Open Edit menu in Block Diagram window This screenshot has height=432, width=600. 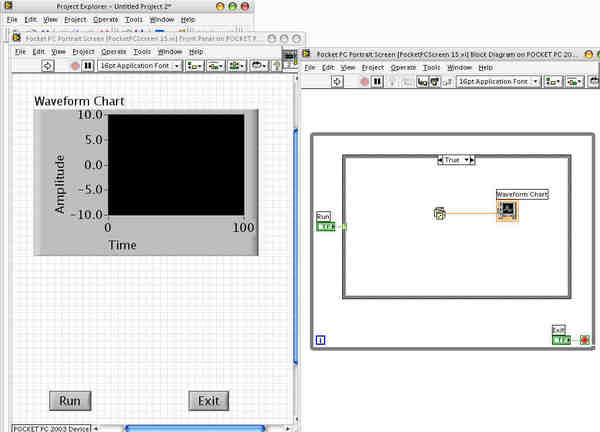328,68
